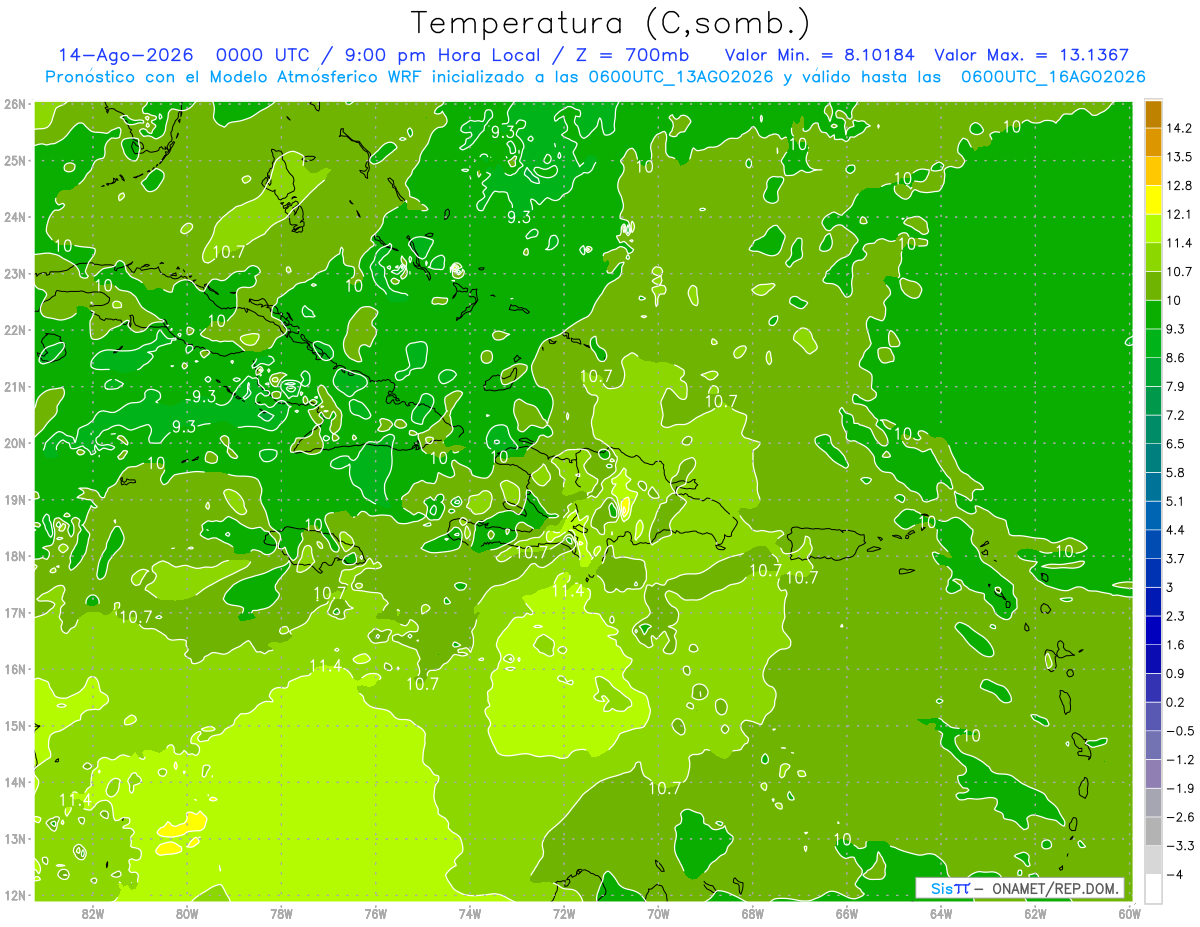Click the 13.5 legend value

coord(1178,157)
